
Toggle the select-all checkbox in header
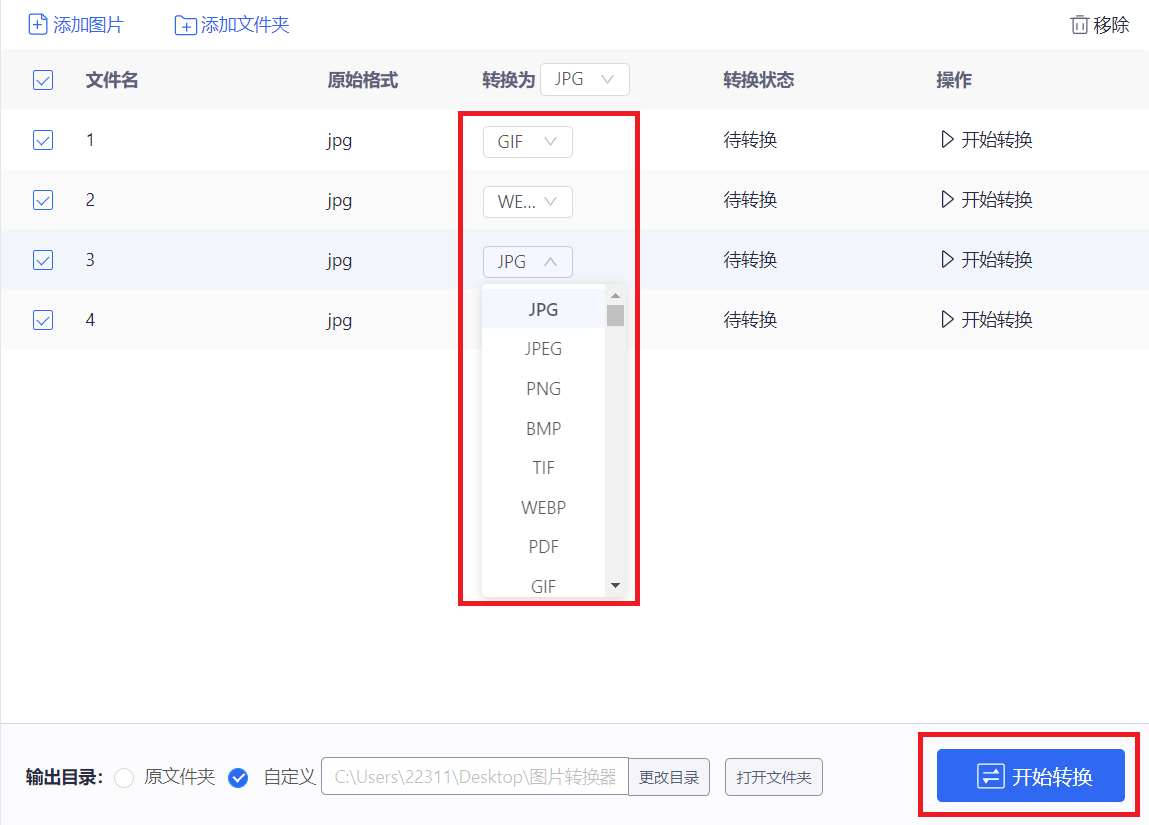tap(43, 80)
